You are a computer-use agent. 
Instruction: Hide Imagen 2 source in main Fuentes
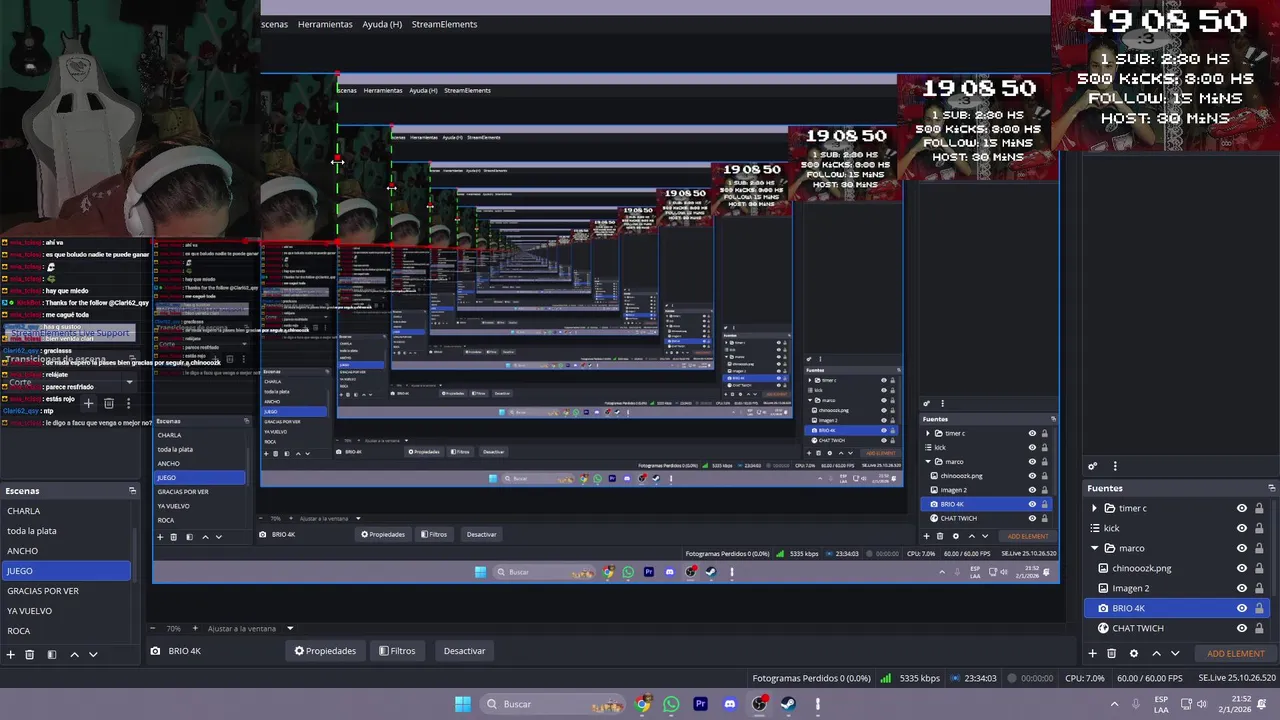click(x=1242, y=588)
